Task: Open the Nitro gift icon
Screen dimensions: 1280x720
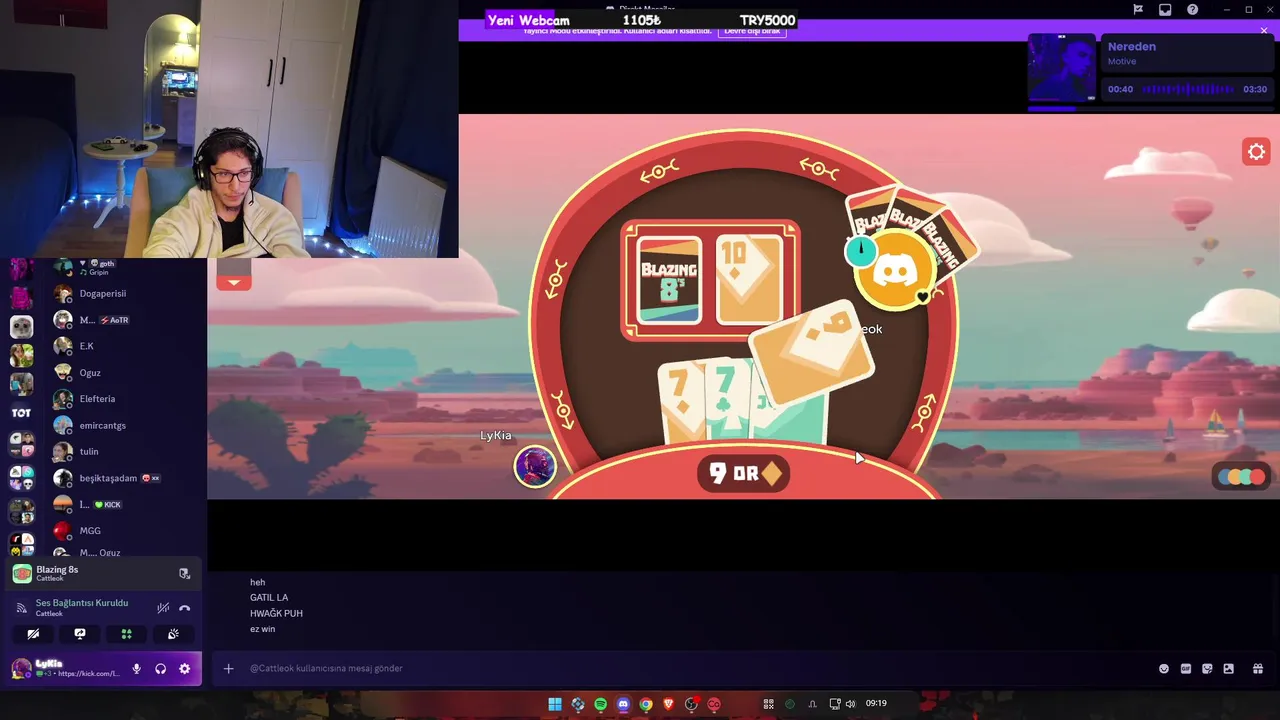Action: pyautogui.click(x=1258, y=669)
